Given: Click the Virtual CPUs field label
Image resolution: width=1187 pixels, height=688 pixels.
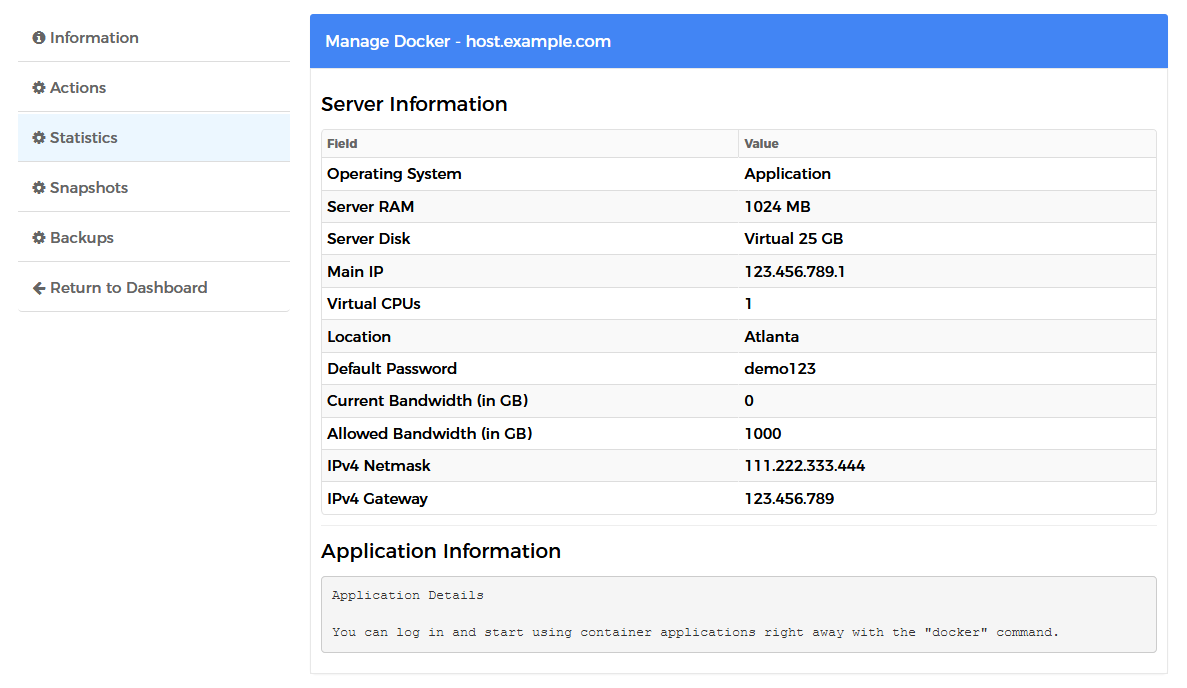Looking at the screenshot, I should click(x=373, y=304).
